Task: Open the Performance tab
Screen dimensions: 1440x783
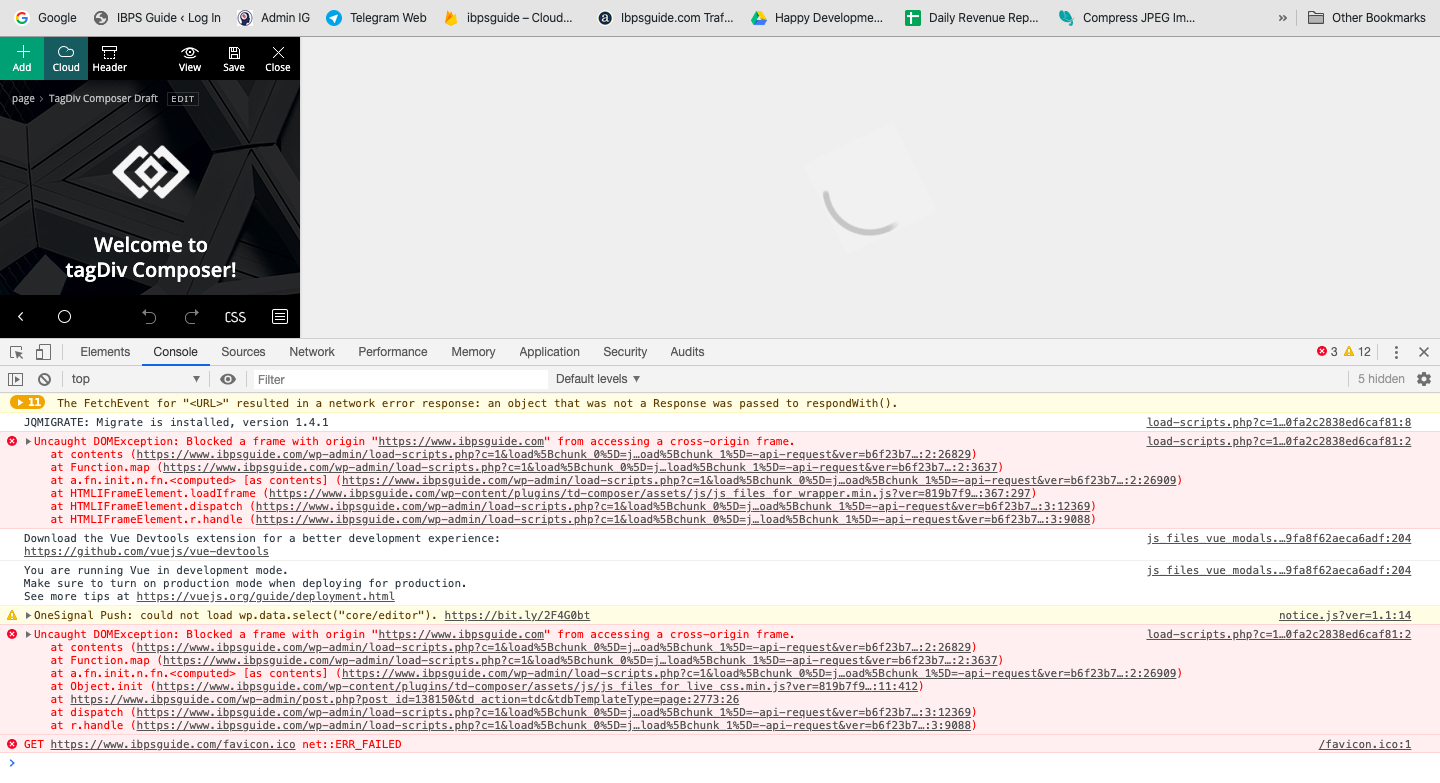Action: point(393,352)
